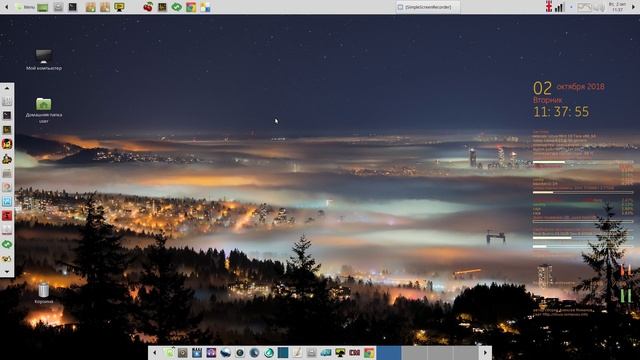Click the red flag keyboard layout indicator
Image resolution: width=640 pixels, height=360 pixels.
(549, 7)
